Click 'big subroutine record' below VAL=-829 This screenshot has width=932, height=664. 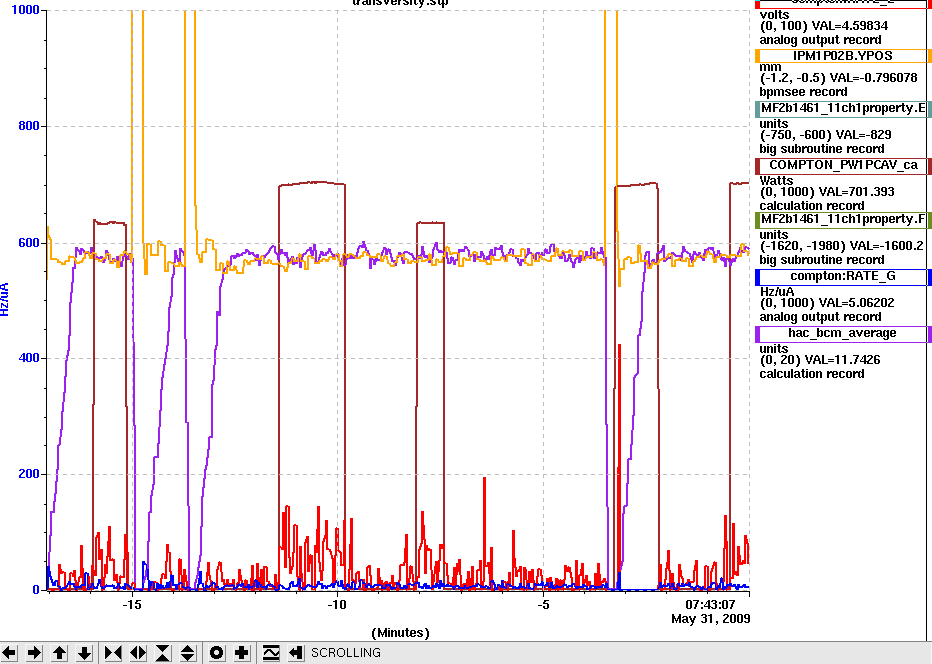click(x=822, y=149)
